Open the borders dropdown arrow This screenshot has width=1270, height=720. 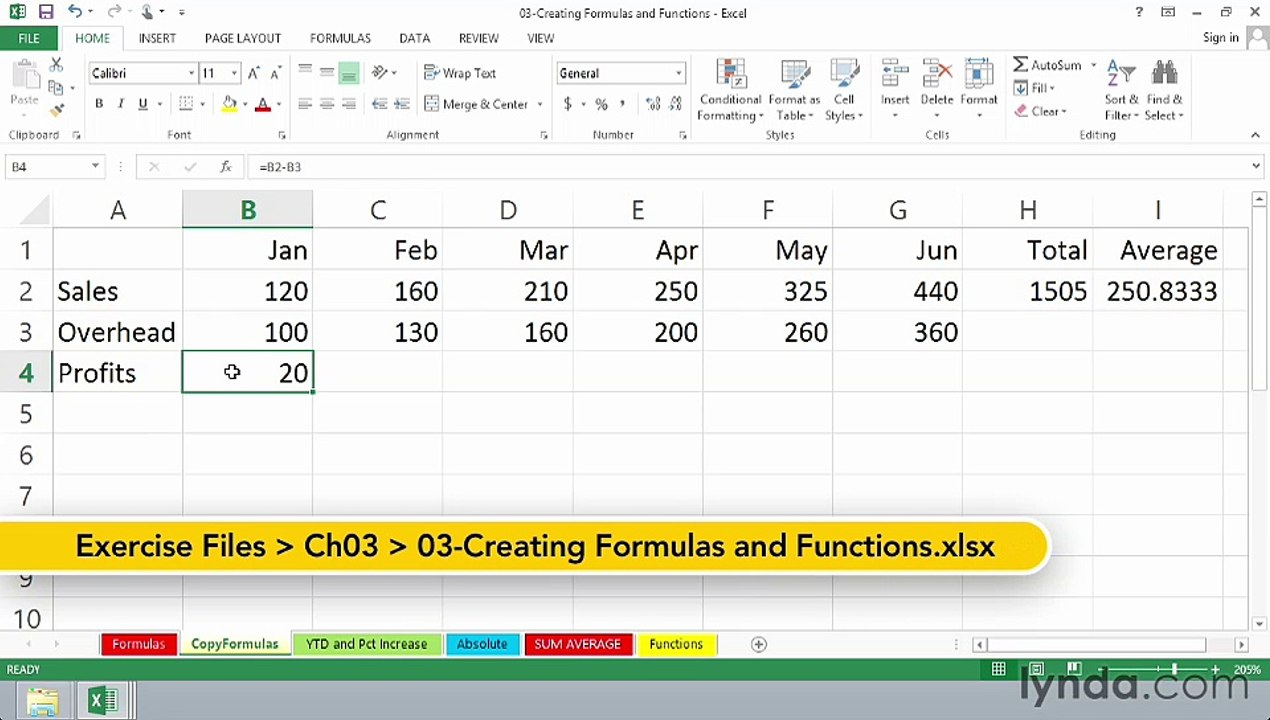[x=202, y=104]
